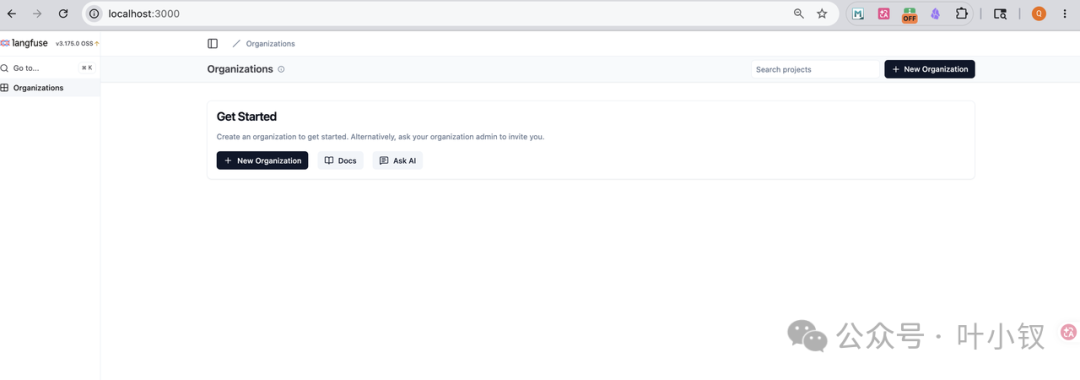1080x380 pixels.
Task: Open the teal M browser extension
Action: click(x=858, y=14)
